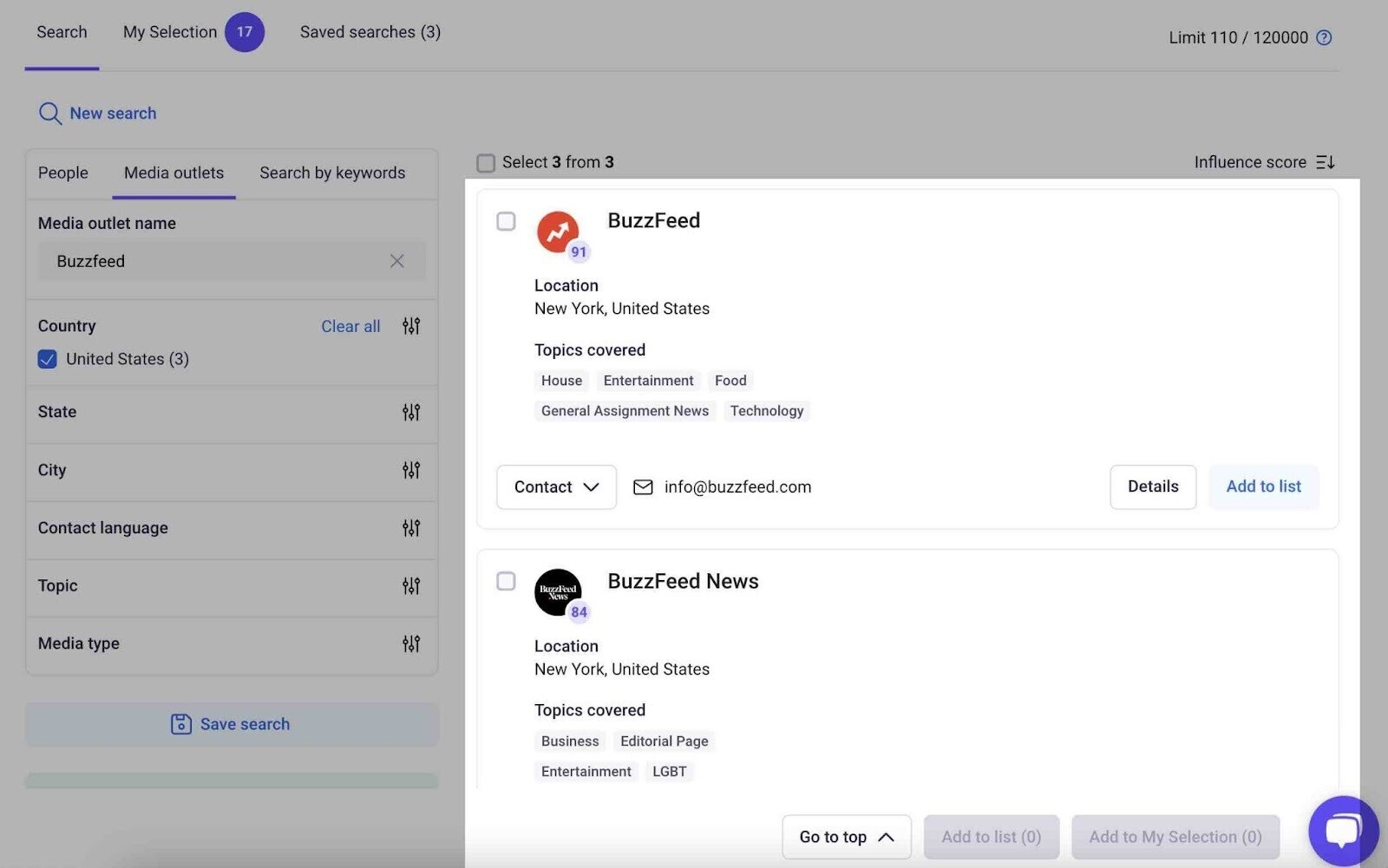The image size is (1388, 868).
Task: Click the BuzzFeed outlet title
Action: 654,221
